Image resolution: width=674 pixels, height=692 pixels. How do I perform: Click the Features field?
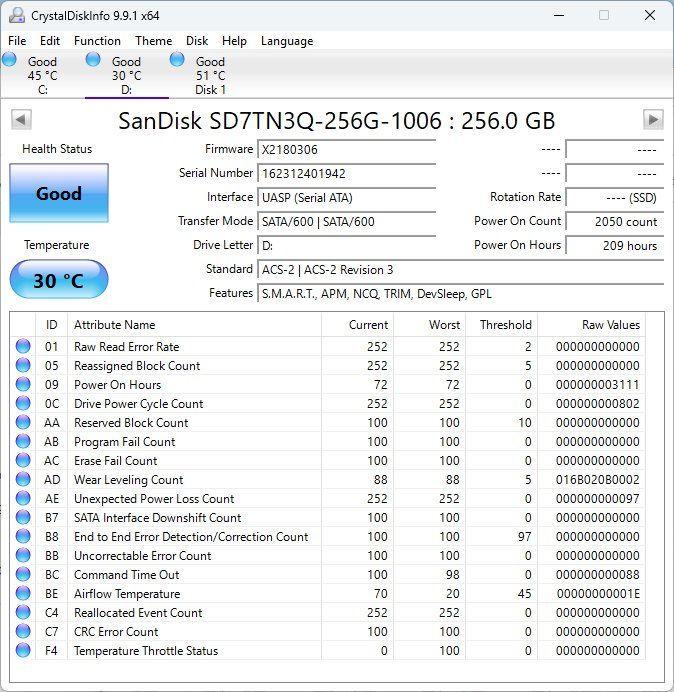point(460,293)
